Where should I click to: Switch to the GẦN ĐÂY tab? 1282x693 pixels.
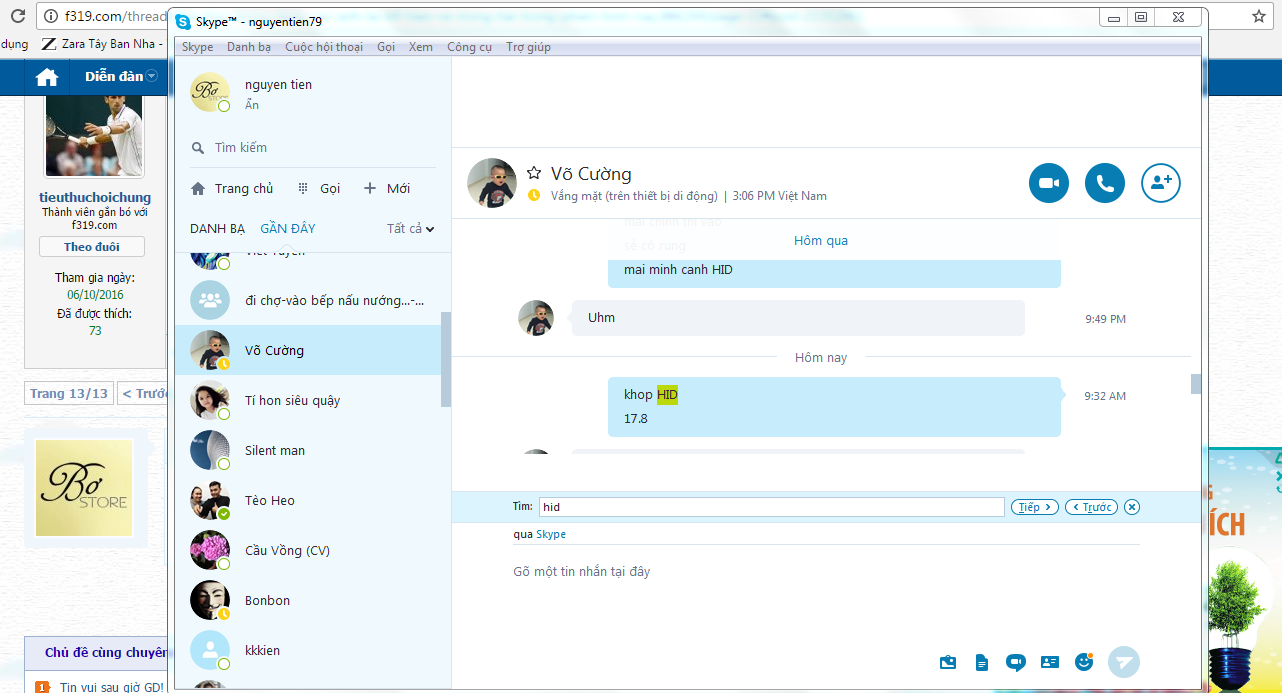pos(288,229)
